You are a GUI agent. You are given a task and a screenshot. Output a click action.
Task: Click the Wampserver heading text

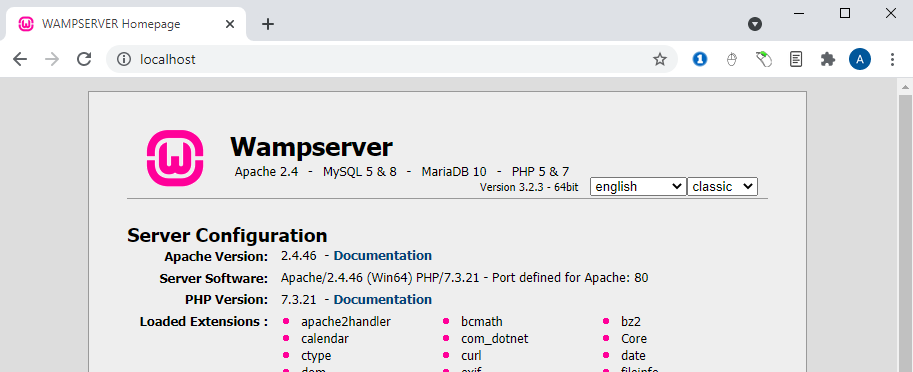(312, 146)
